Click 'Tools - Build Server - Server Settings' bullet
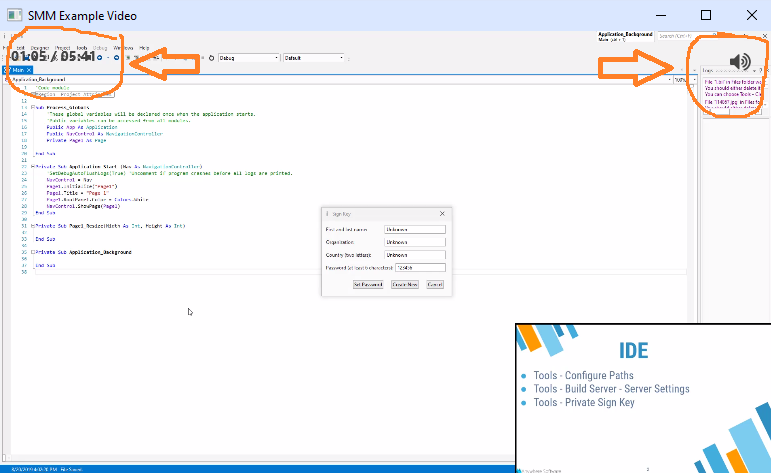The image size is (771, 473). [x=612, y=389]
